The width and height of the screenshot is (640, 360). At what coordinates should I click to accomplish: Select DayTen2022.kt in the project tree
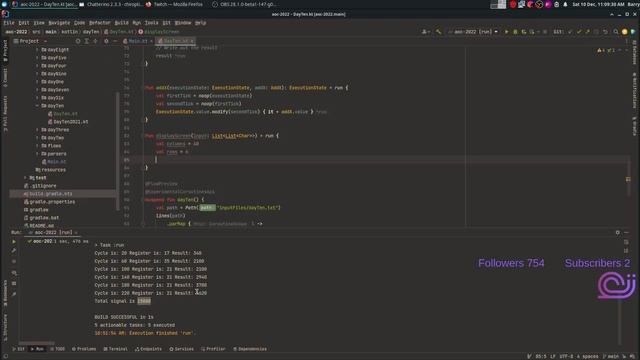[x=68, y=122]
